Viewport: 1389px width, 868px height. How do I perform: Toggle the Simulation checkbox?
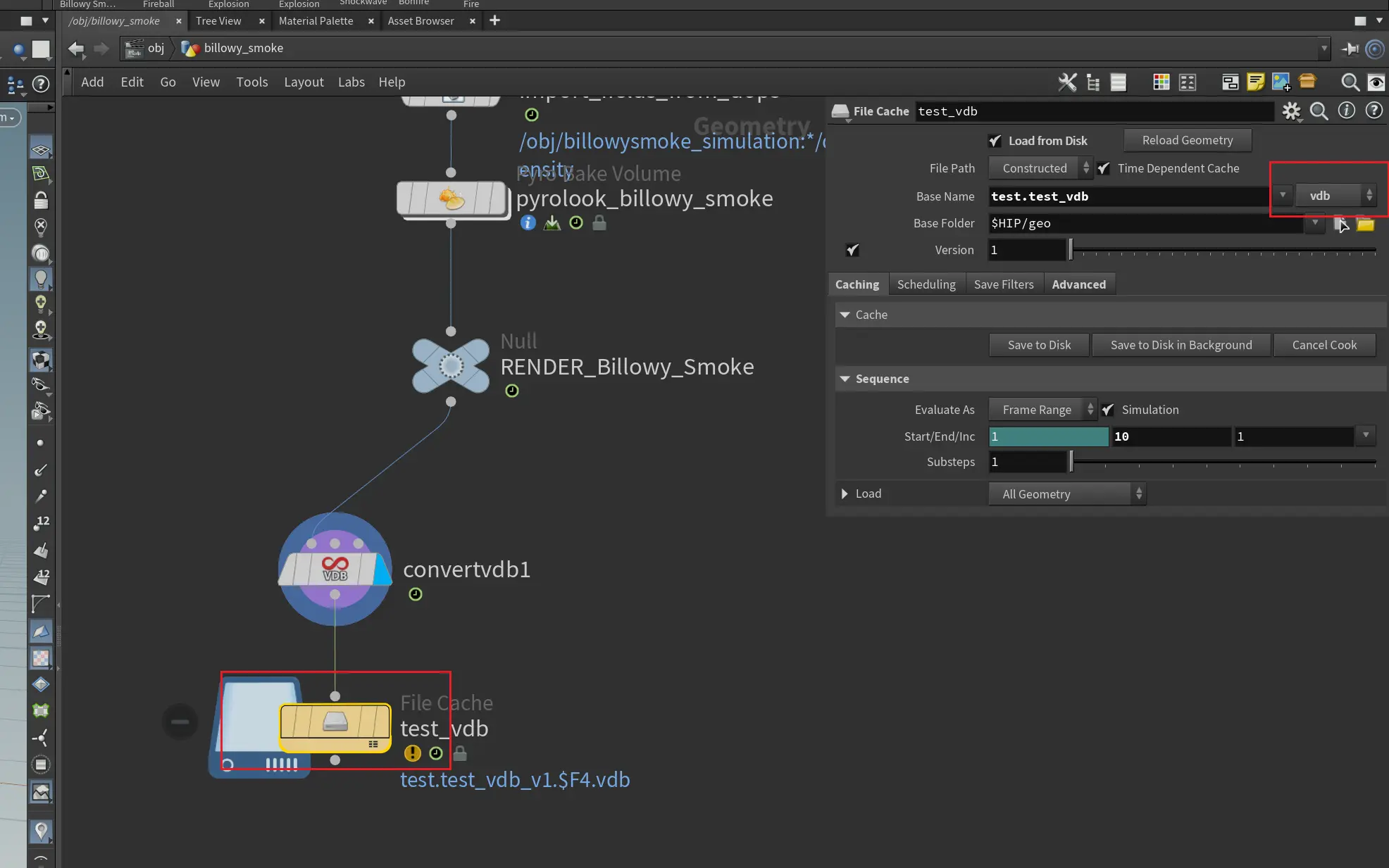point(1108,410)
